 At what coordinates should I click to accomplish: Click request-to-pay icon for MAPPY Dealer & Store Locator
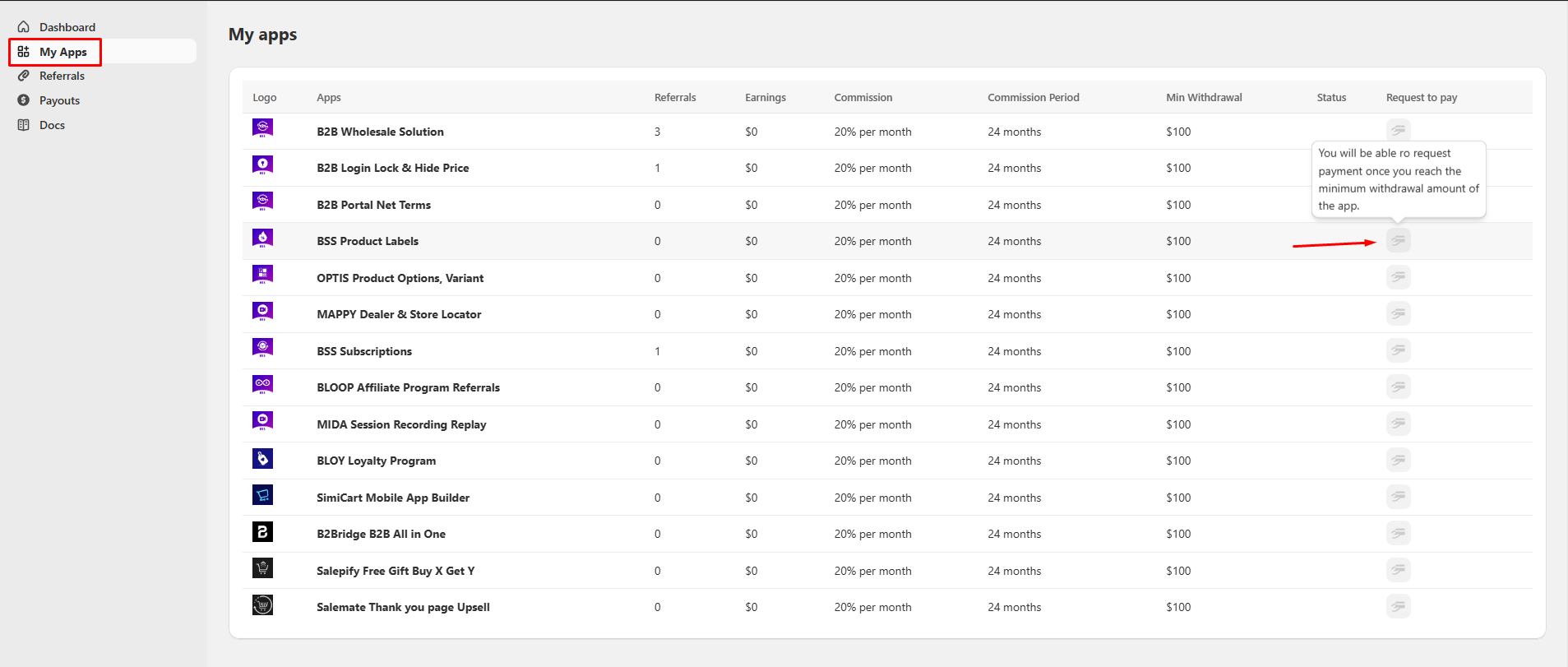pos(1398,313)
